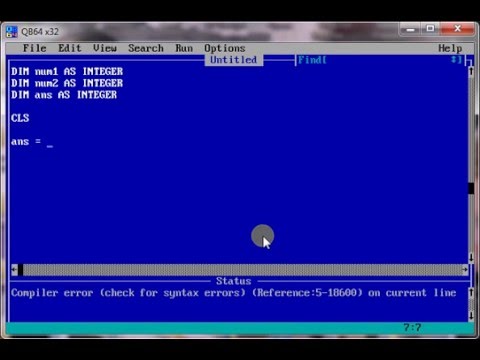Click the code editor vertical scrollbar up arrow
This screenshot has height=360, width=480.
point(471,71)
